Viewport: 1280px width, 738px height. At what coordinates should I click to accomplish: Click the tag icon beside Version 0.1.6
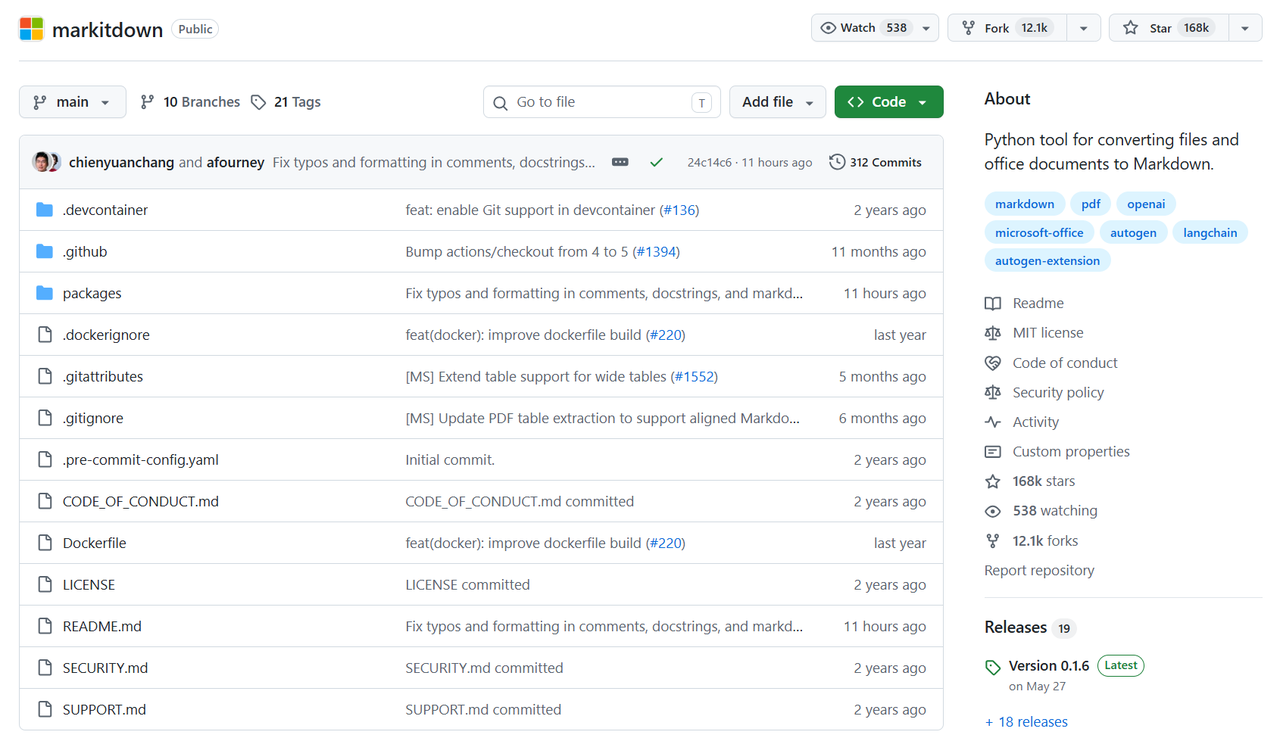point(993,667)
